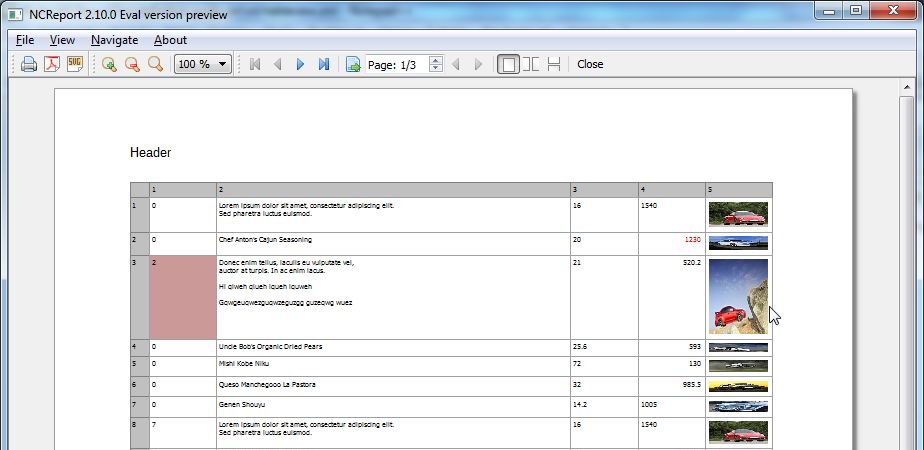Click the pink highlighted cell in row 3

coord(183,297)
